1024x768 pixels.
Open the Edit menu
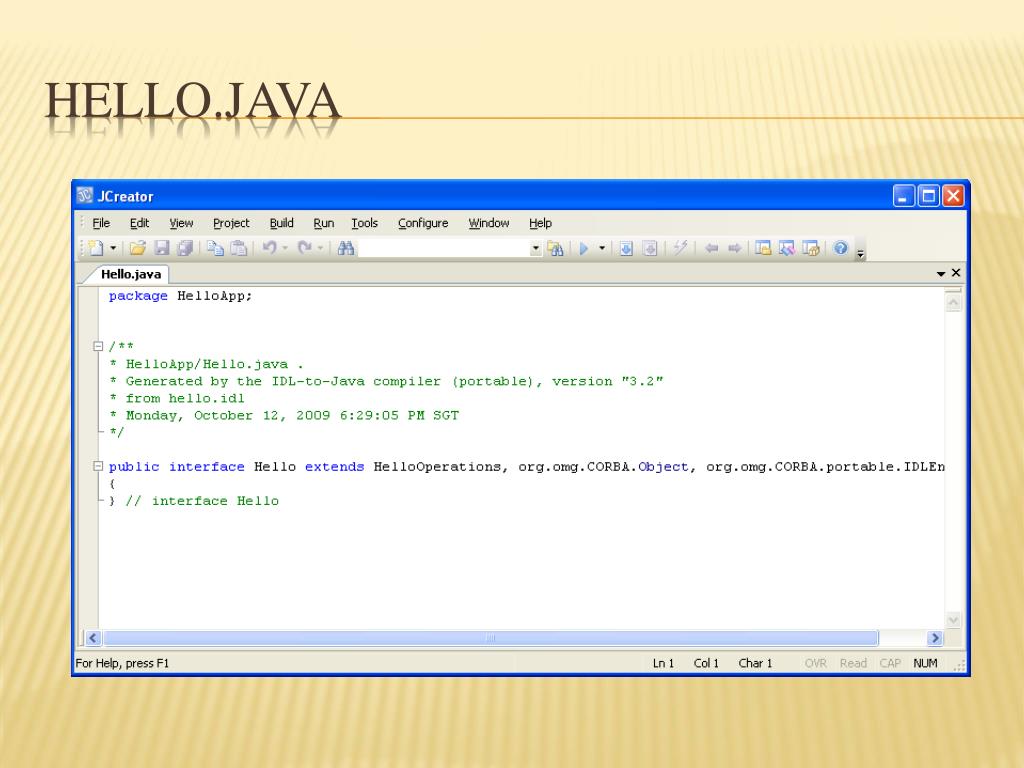[139, 223]
